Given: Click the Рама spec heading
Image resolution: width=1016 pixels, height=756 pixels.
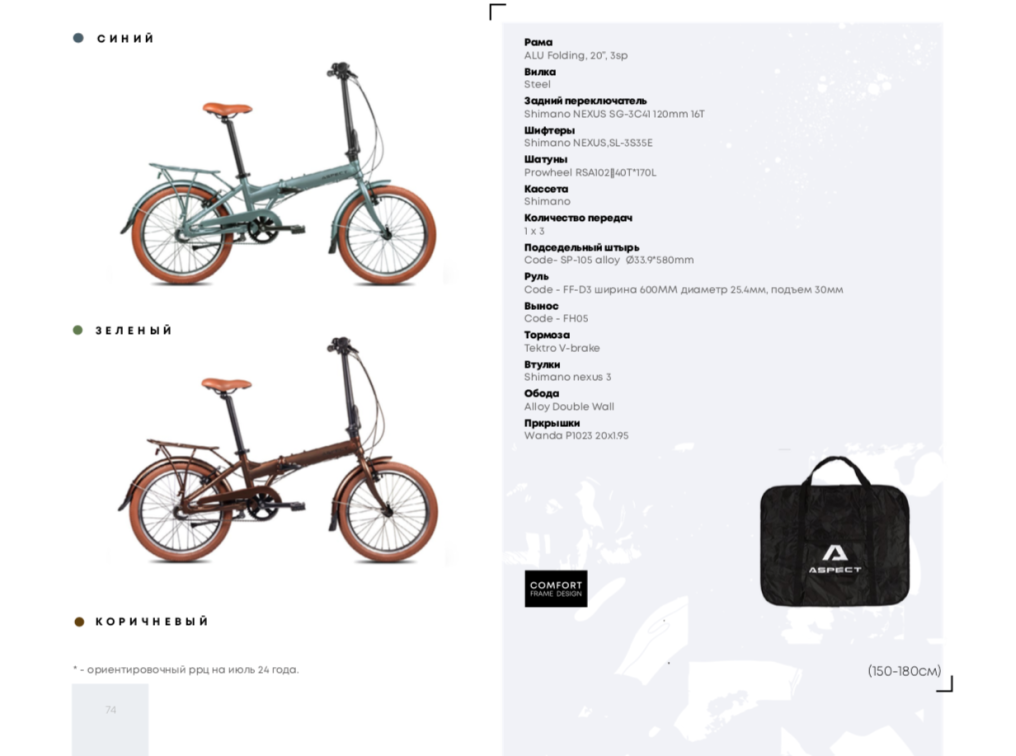Looking at the screenshot, I should [x=538, y=42].
